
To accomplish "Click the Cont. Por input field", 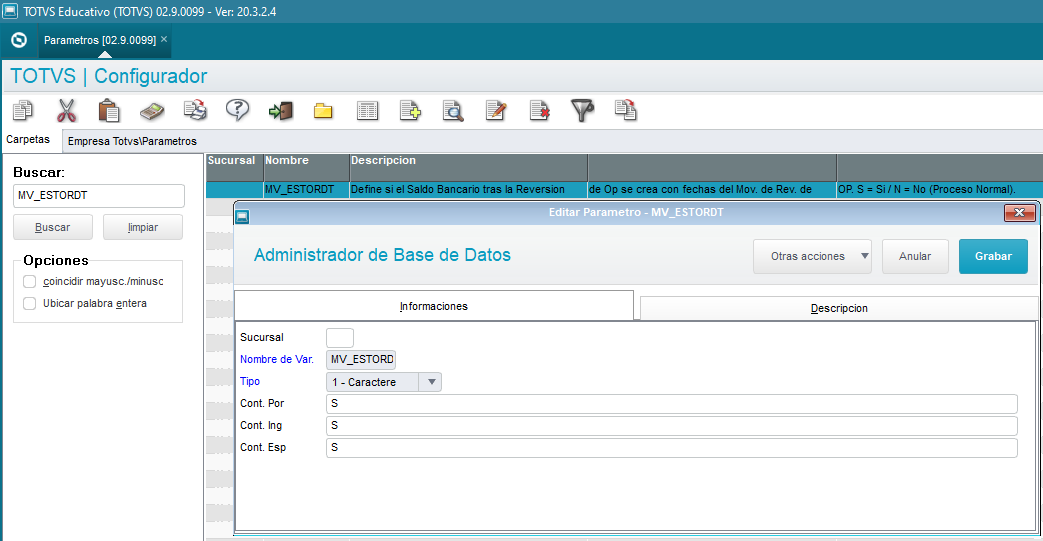I will pyautogui.click(x=672, y=403).
